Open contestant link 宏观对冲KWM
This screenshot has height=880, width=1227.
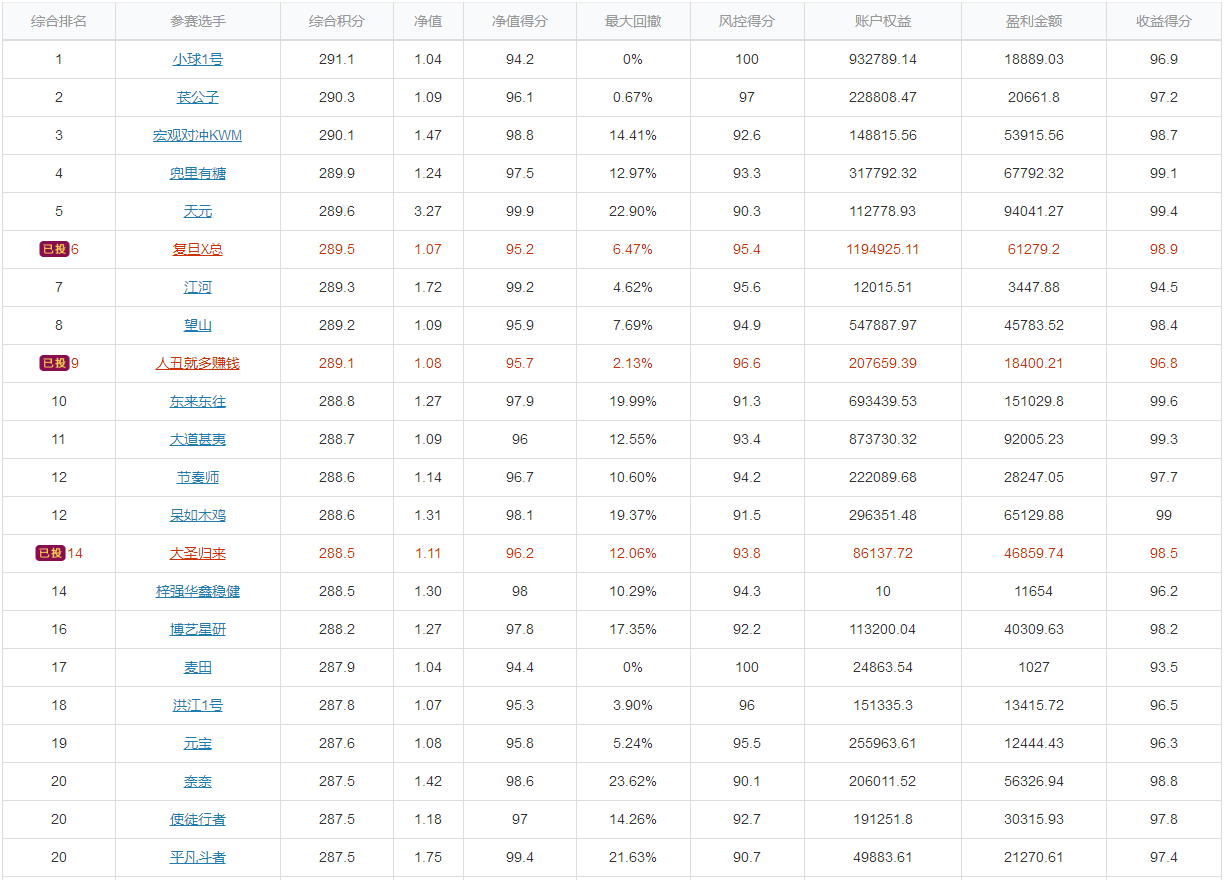[x=197, y=135]
